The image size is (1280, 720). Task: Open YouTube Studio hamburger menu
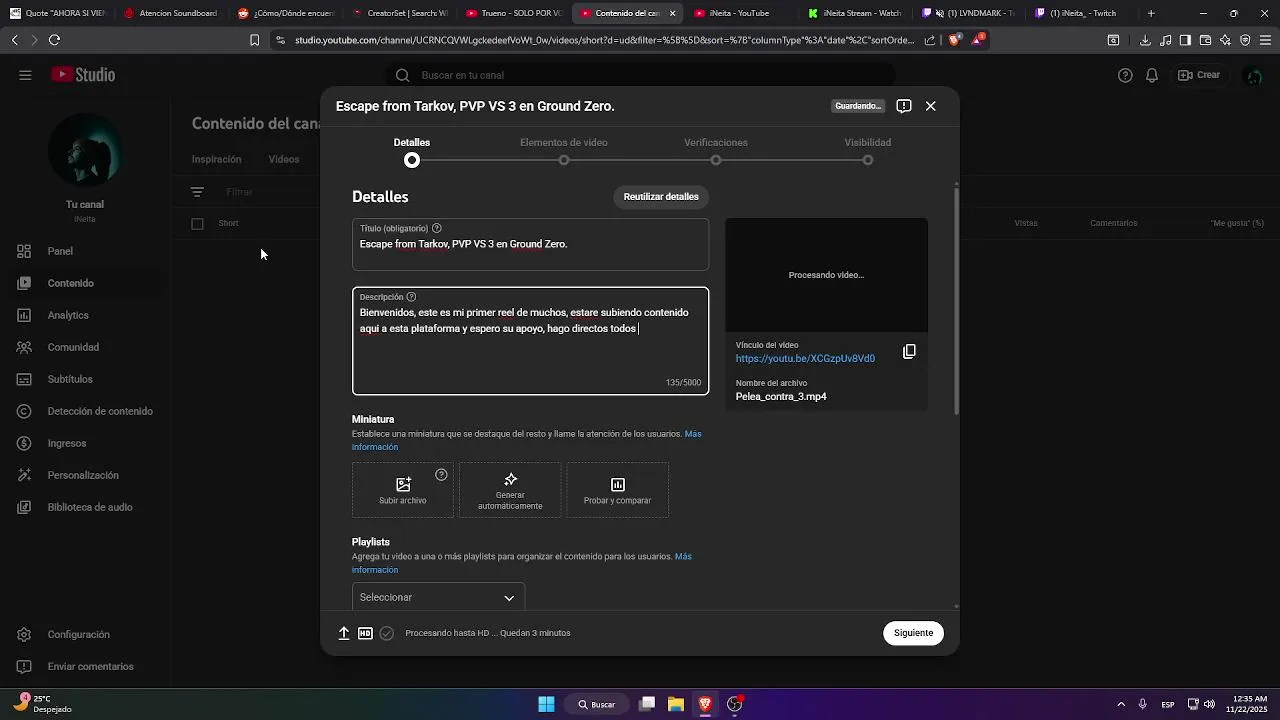25,75
